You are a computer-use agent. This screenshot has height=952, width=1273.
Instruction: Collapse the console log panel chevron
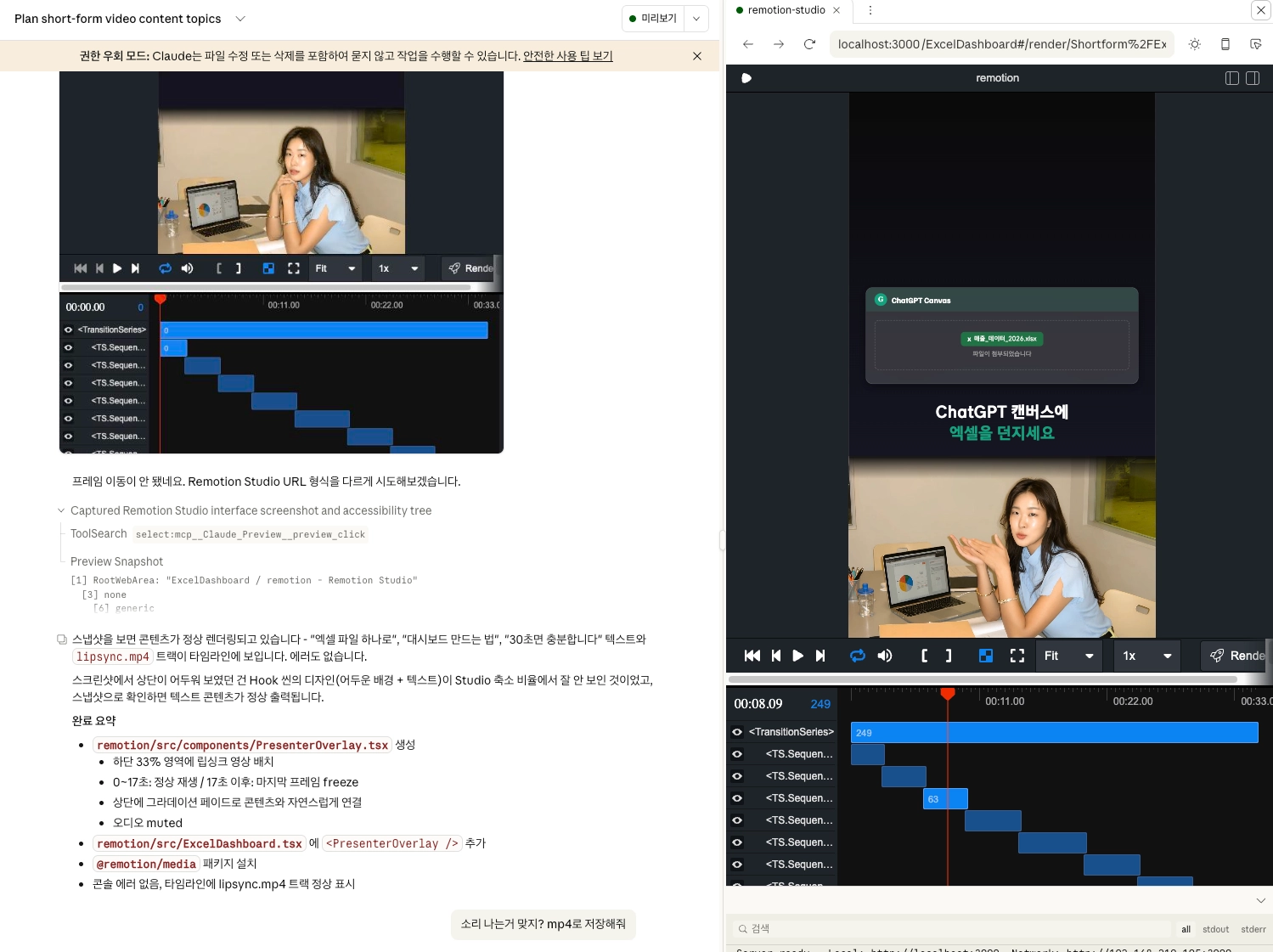(x=1261, y=900)
